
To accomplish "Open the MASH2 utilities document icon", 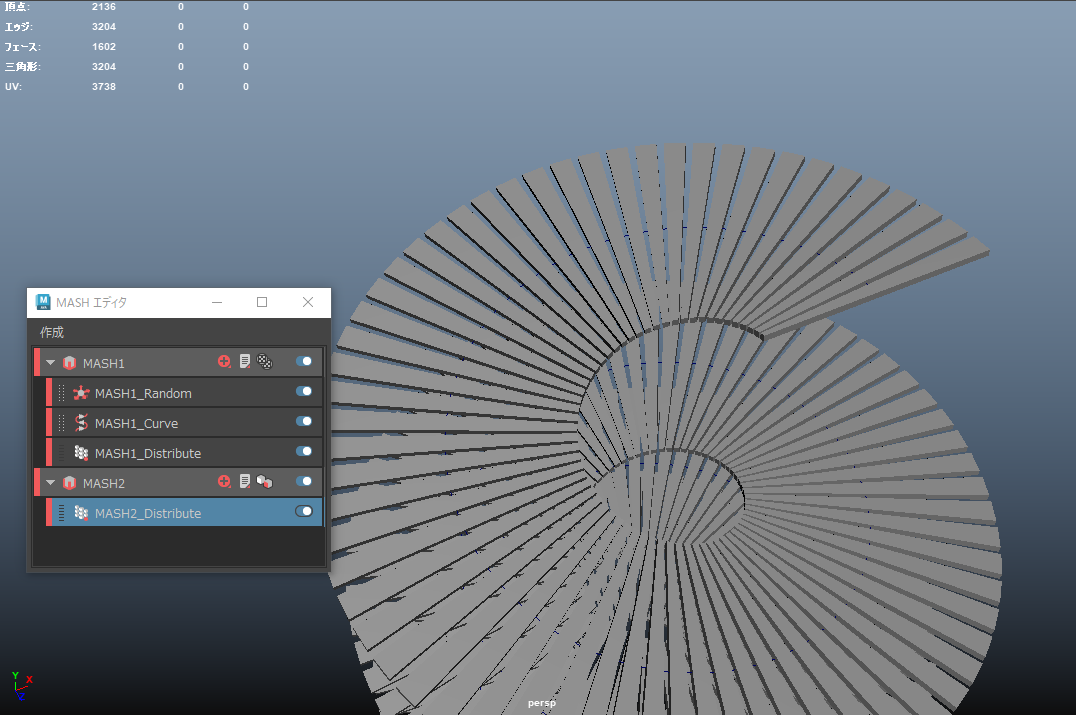I will [244, 482].
